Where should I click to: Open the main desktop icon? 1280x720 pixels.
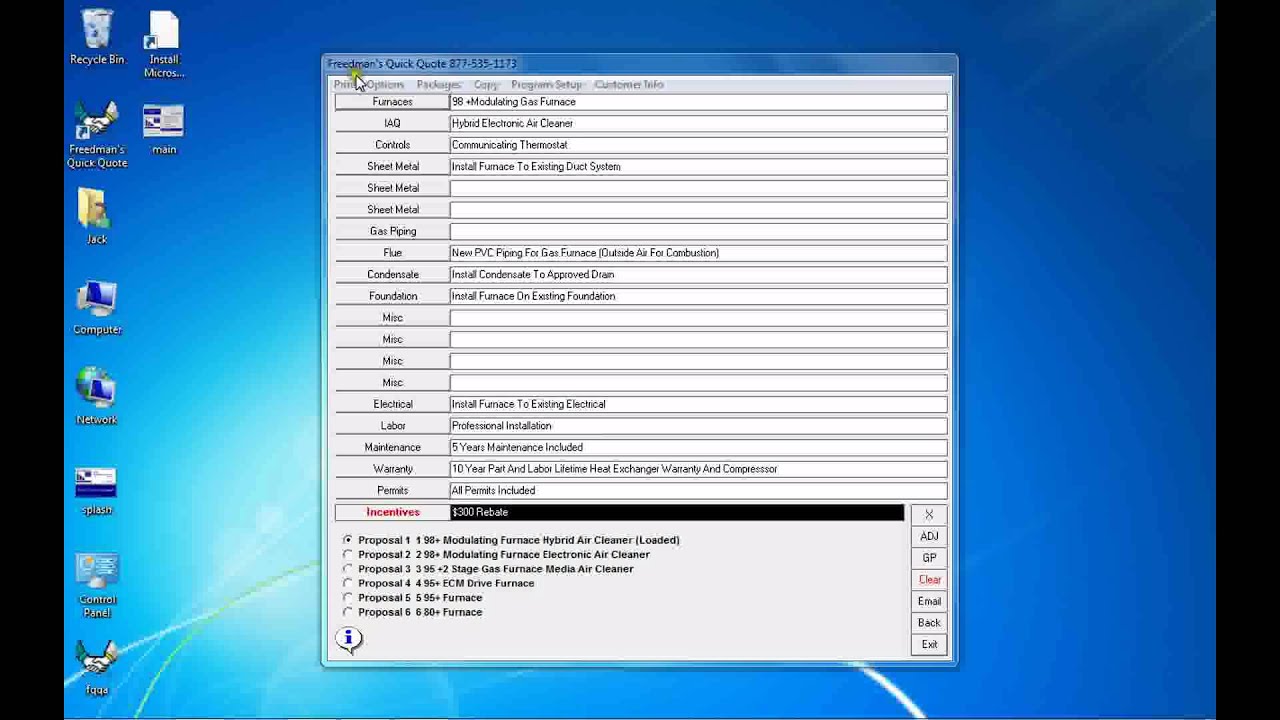164,130
